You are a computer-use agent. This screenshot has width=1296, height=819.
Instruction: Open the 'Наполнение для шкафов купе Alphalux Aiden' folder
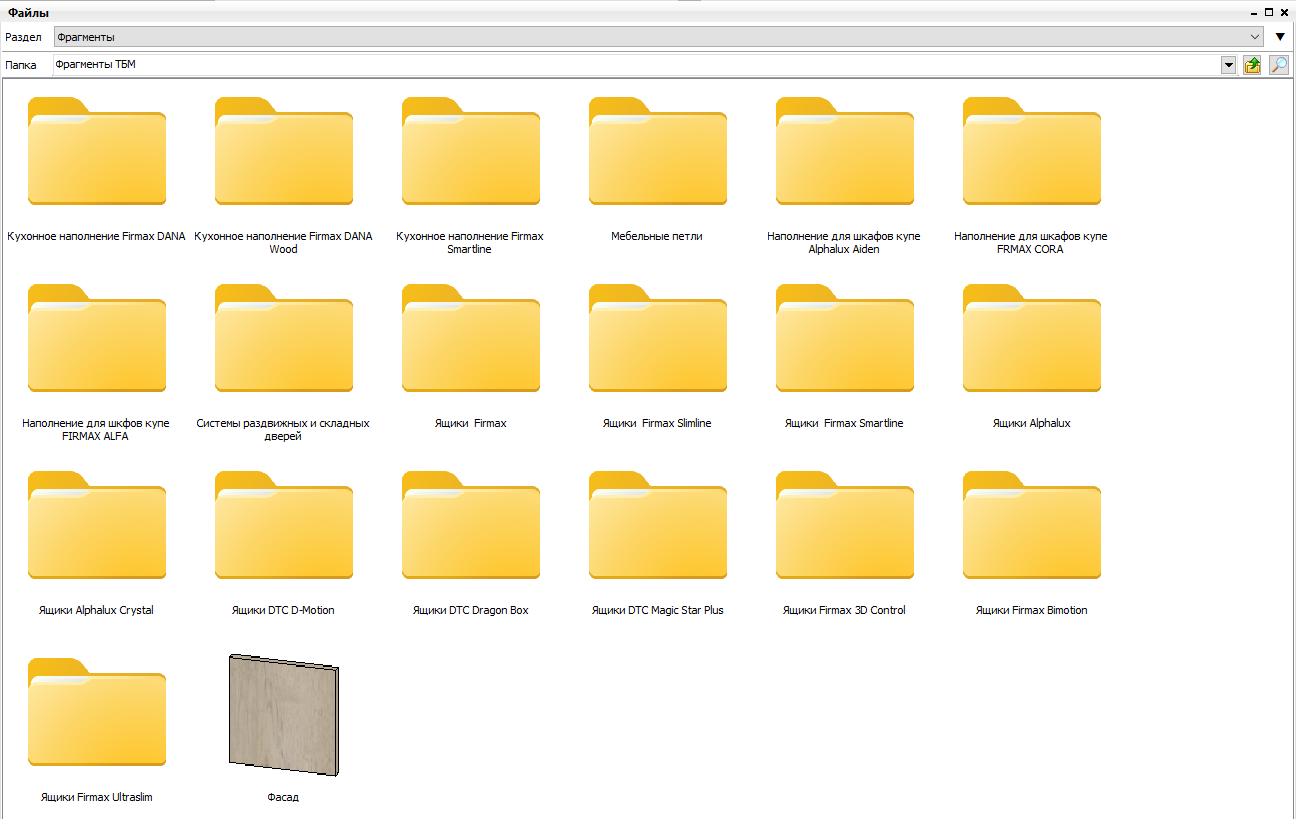(845, 152)
